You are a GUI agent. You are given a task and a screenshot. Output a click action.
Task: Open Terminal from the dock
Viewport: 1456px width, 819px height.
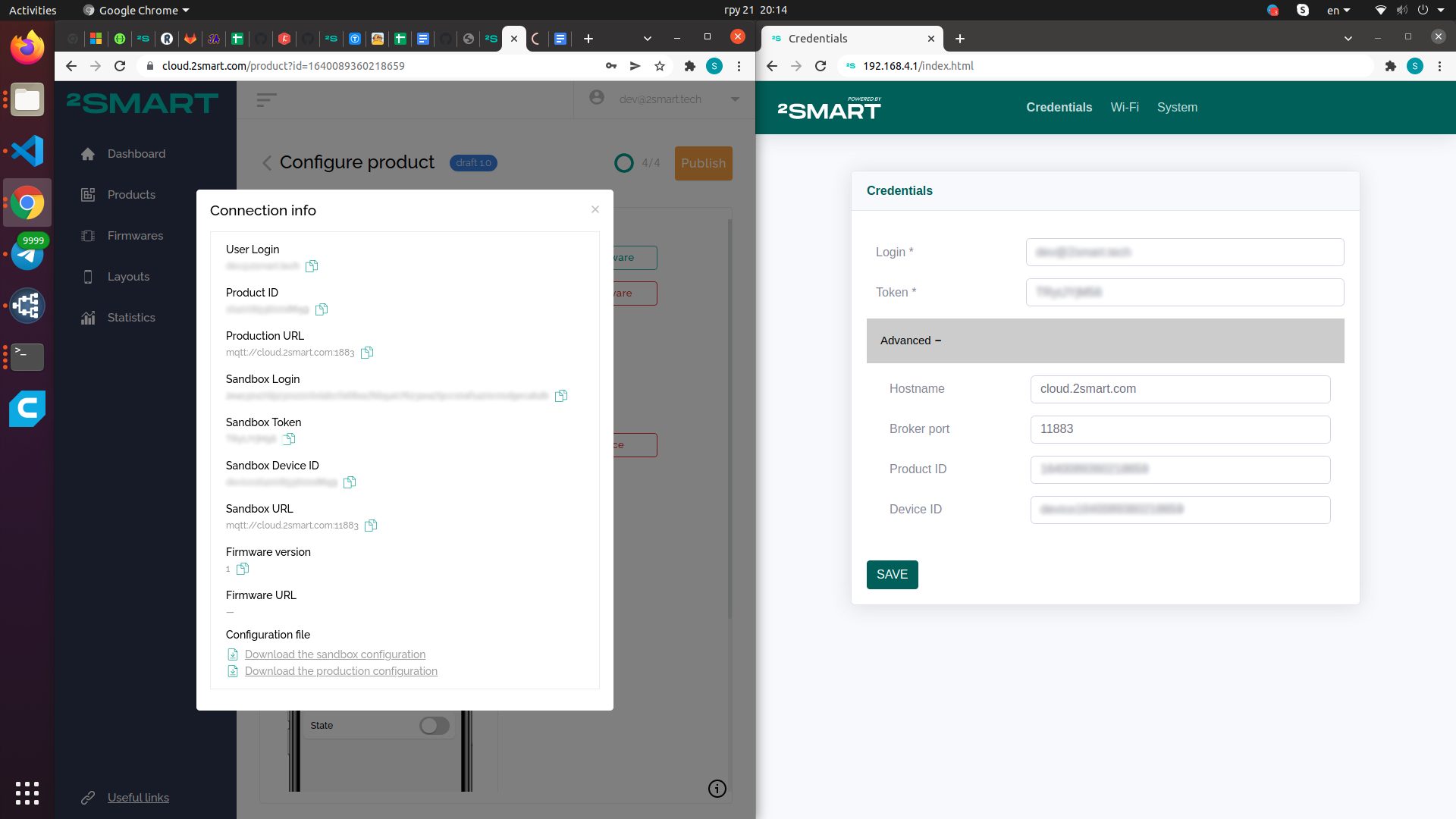coord(27,357)
